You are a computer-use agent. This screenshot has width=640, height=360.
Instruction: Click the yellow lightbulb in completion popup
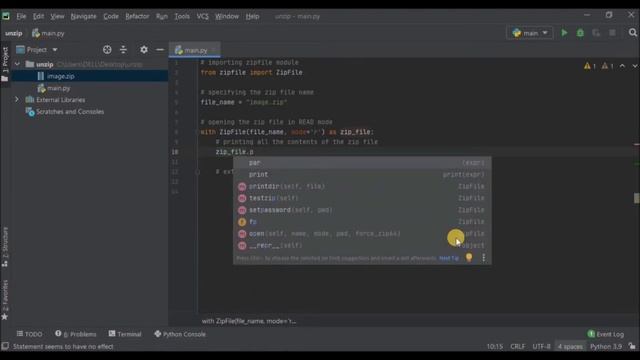click(x=469, y=257)
